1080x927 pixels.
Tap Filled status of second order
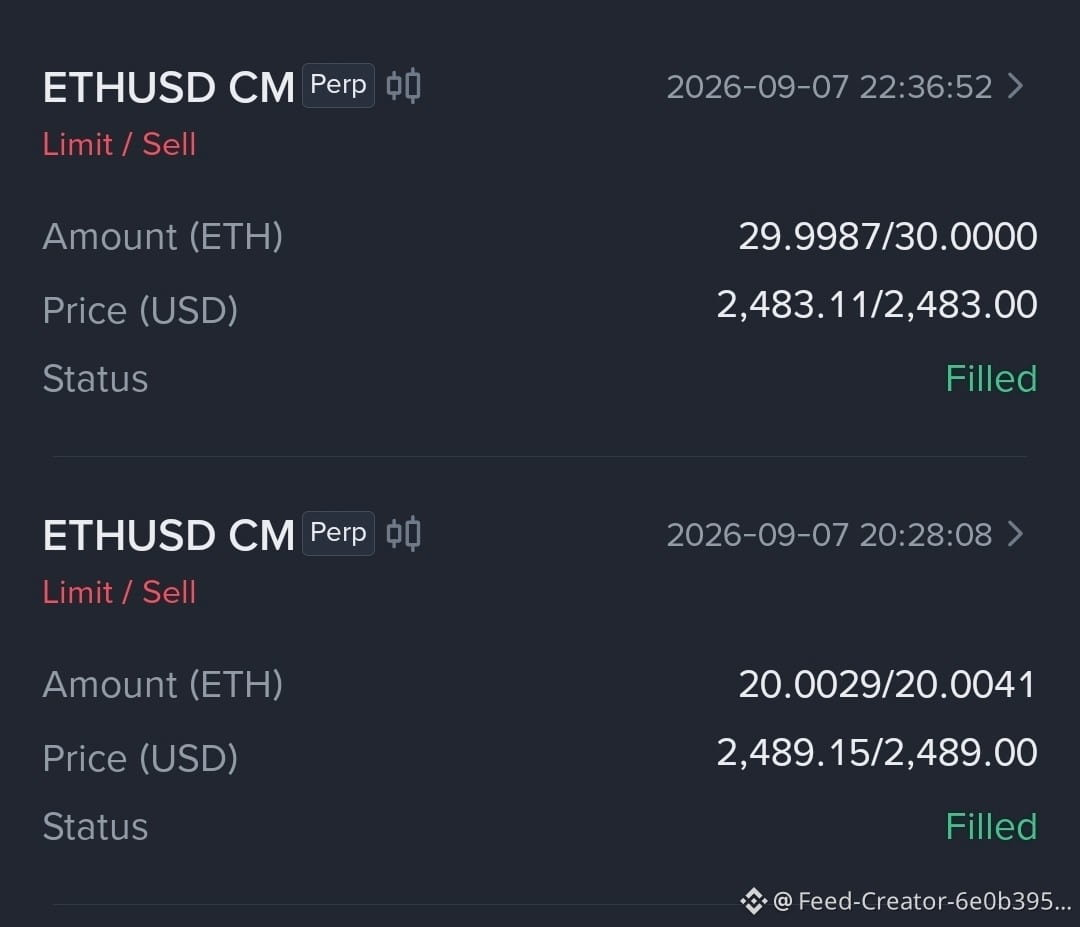tap(991, 826)
